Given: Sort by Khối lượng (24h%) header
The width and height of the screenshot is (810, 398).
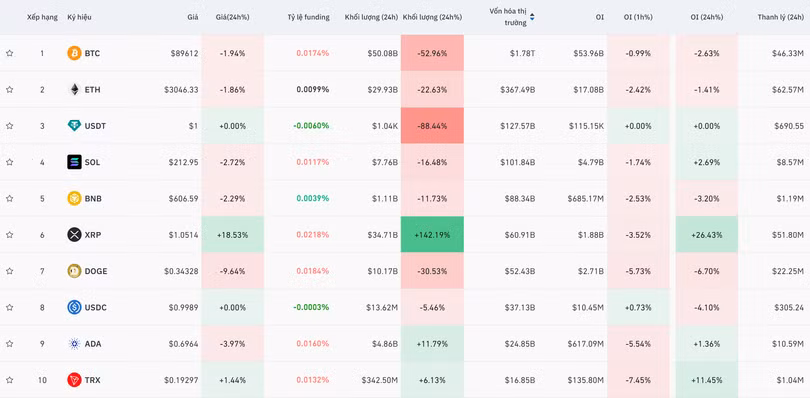Looking at the screenshot, I should [432, 17].
